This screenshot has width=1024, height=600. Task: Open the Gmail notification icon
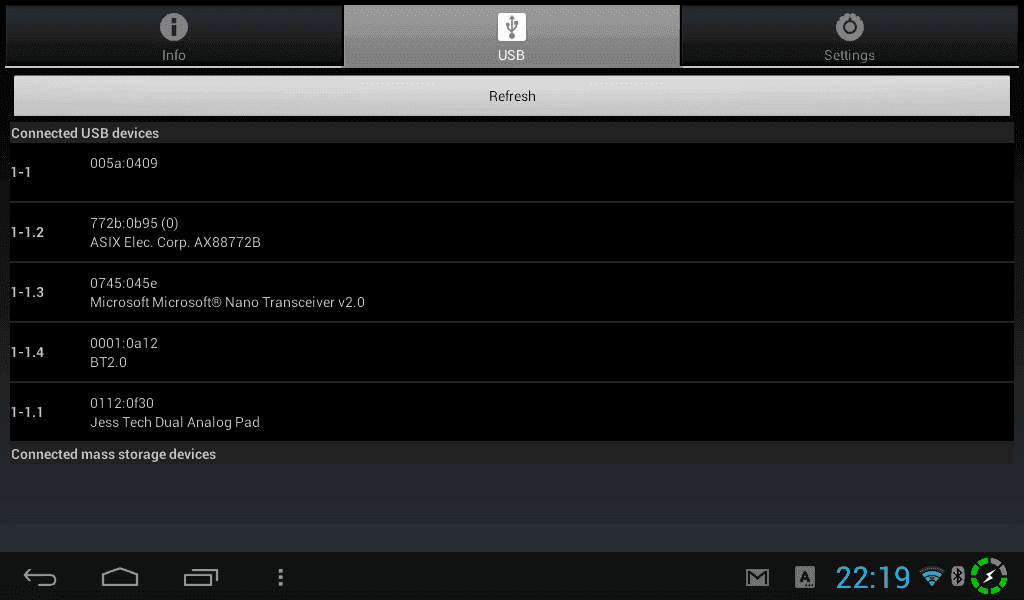pyautogui.click(x=758, y=577)
